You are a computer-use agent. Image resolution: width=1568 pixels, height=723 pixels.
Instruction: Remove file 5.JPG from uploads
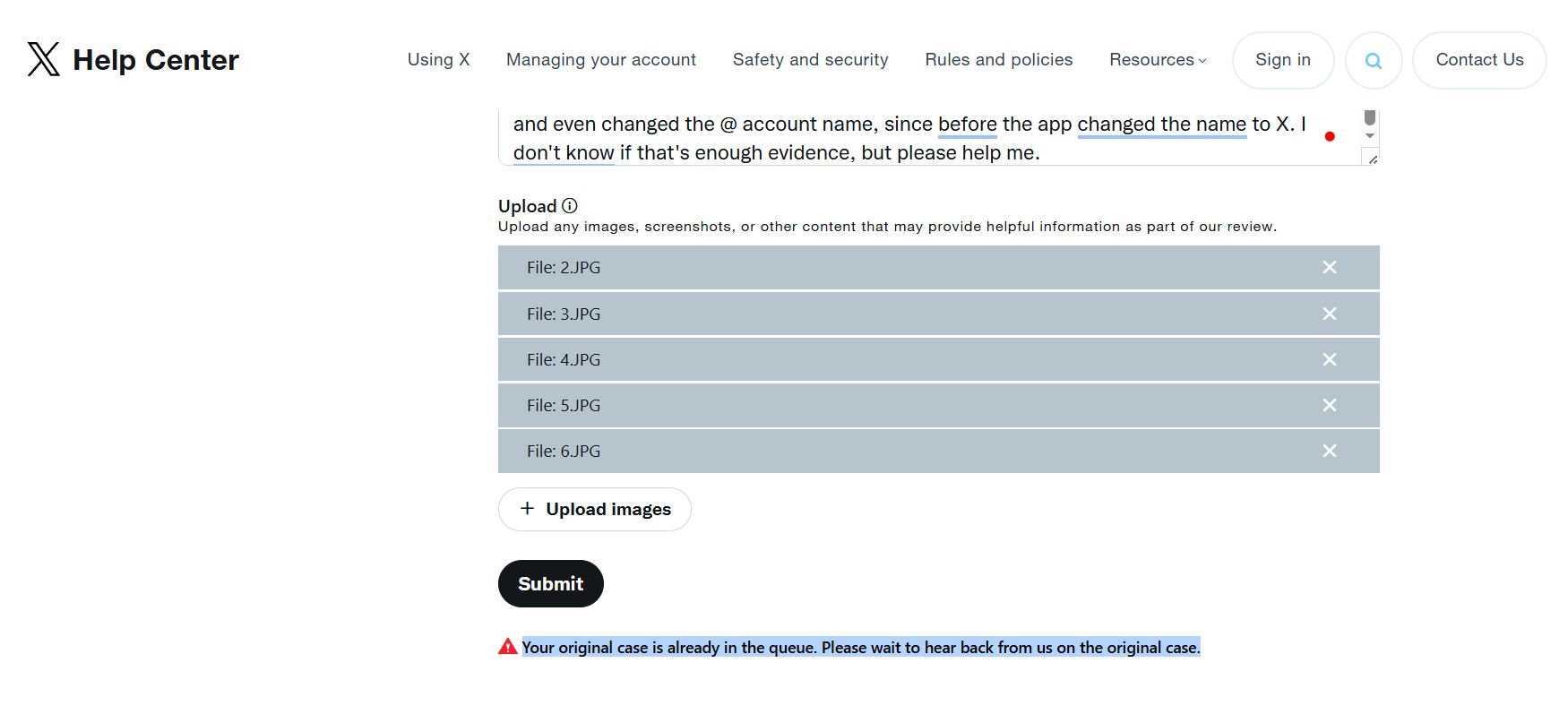1329,405
